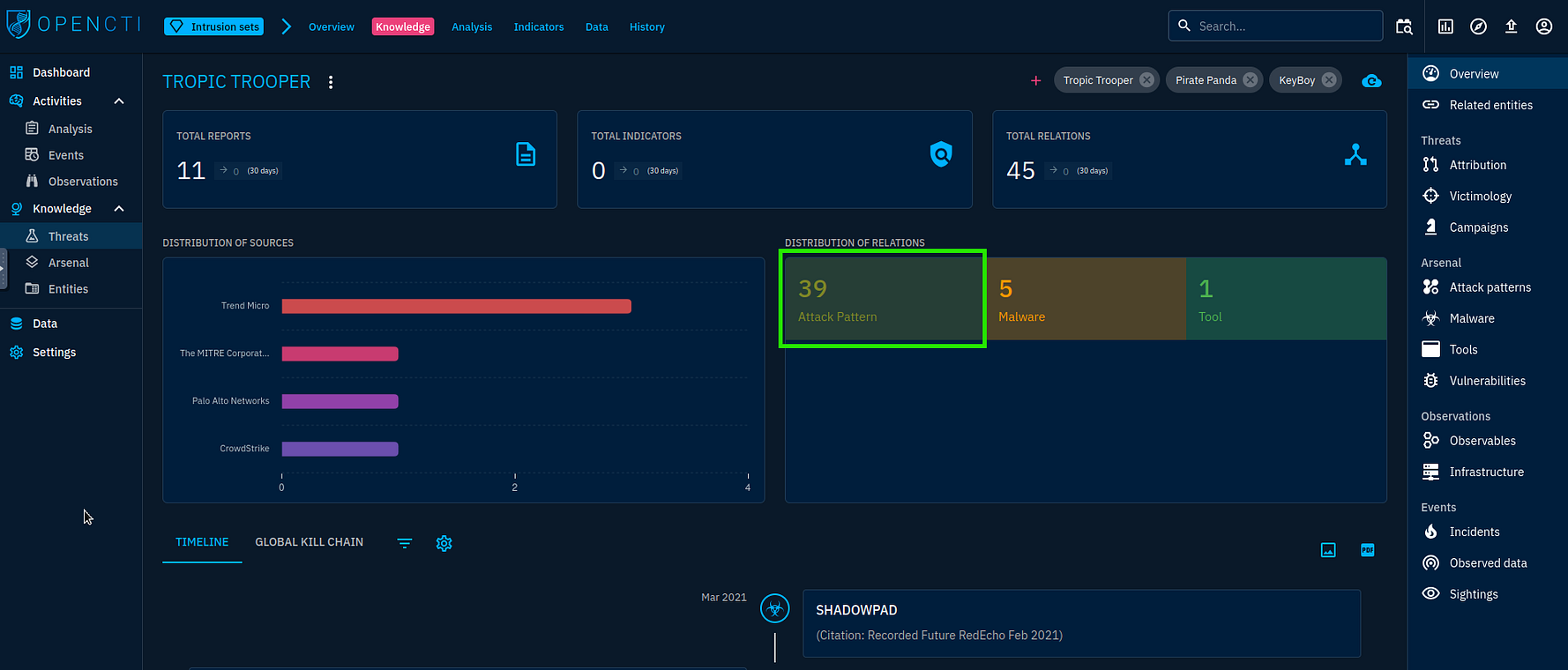The image size is (1568, 670).
Task: Open the user account profile icon
Action: 1544,26
